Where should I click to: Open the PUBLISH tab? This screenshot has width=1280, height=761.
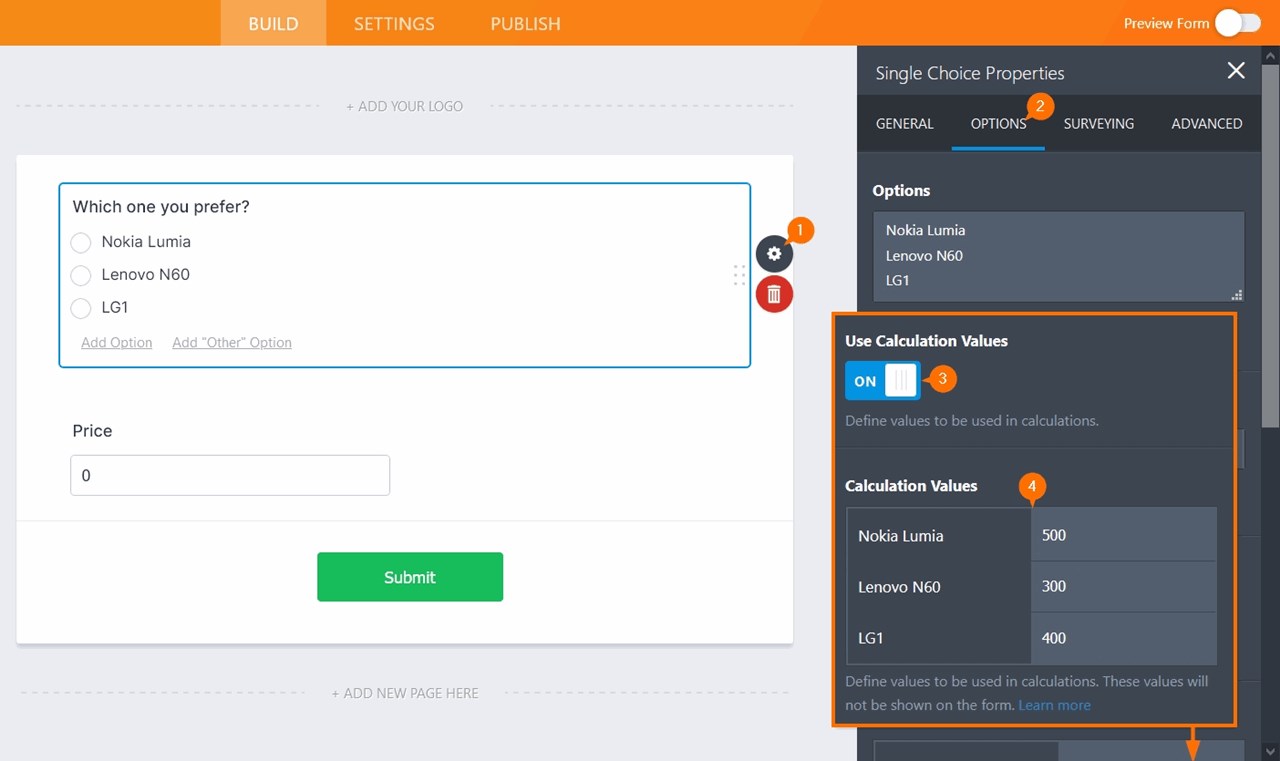click(525, 23)
